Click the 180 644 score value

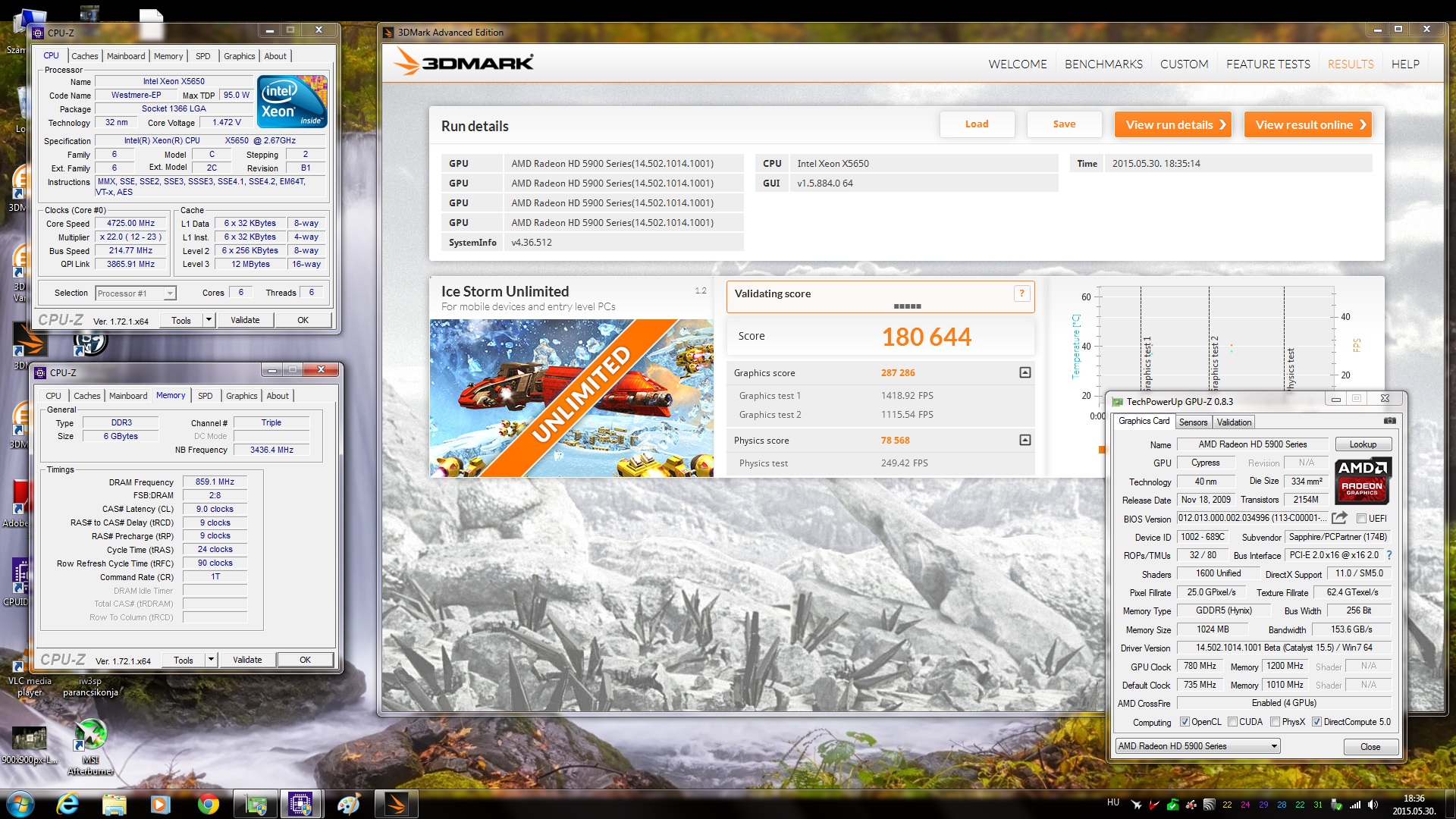point(926,337)
